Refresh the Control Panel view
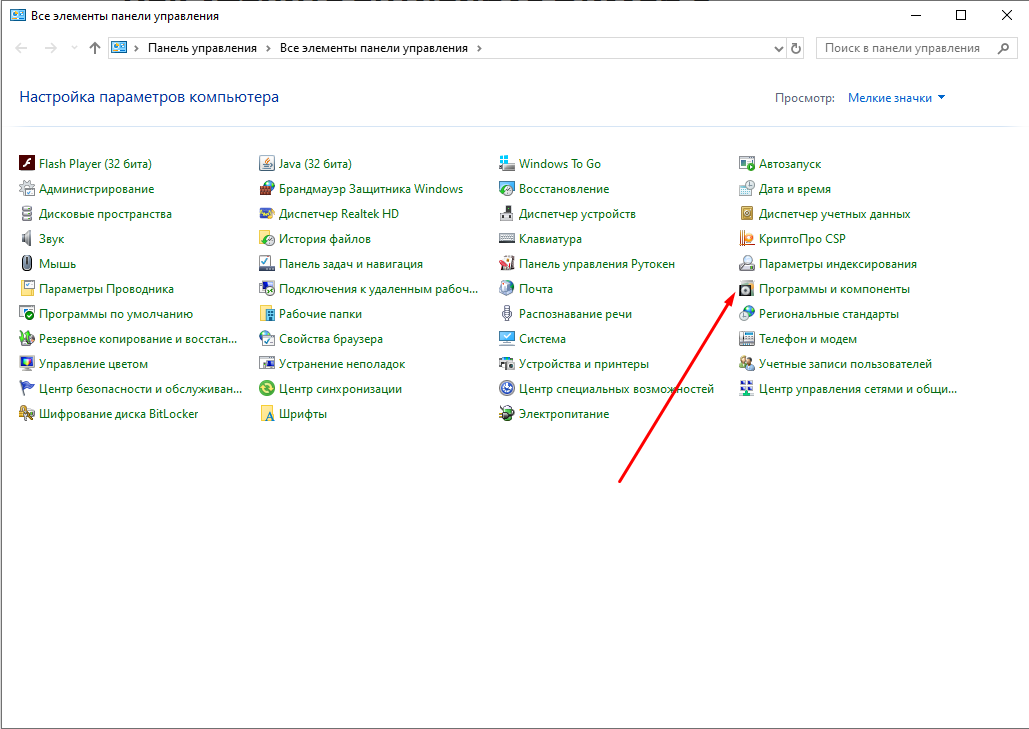This screenshot has width=1029, height=729. coord(796,49)
